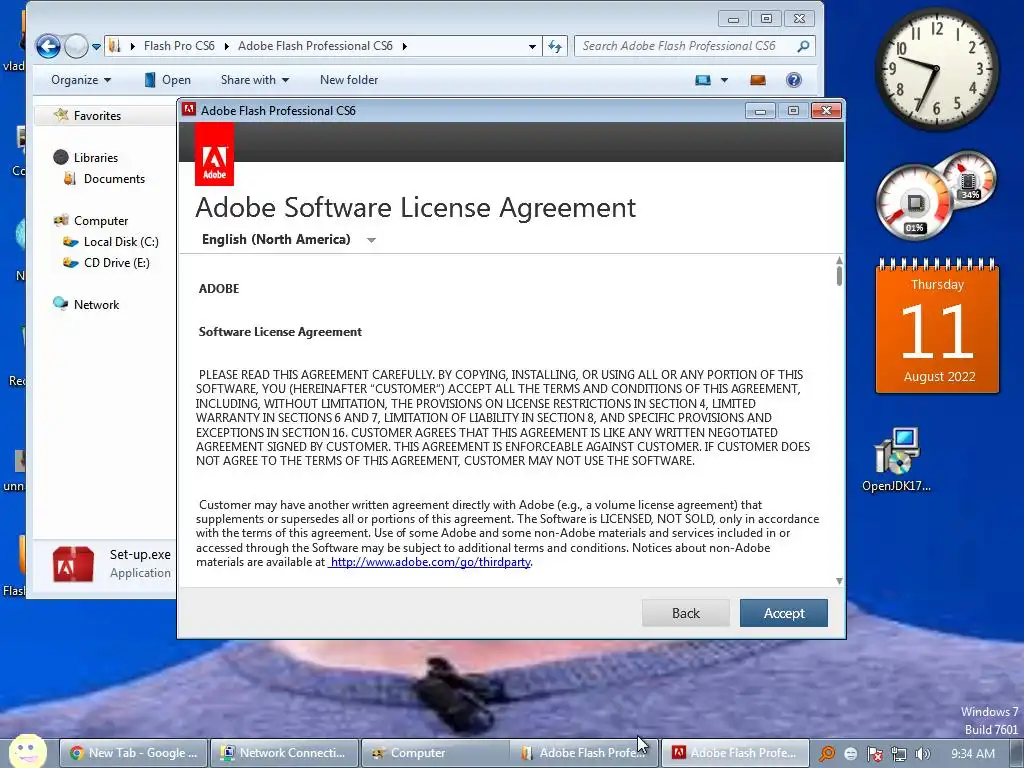Open the Share with menu
The image size is (1024, 768).
point(255,80)
